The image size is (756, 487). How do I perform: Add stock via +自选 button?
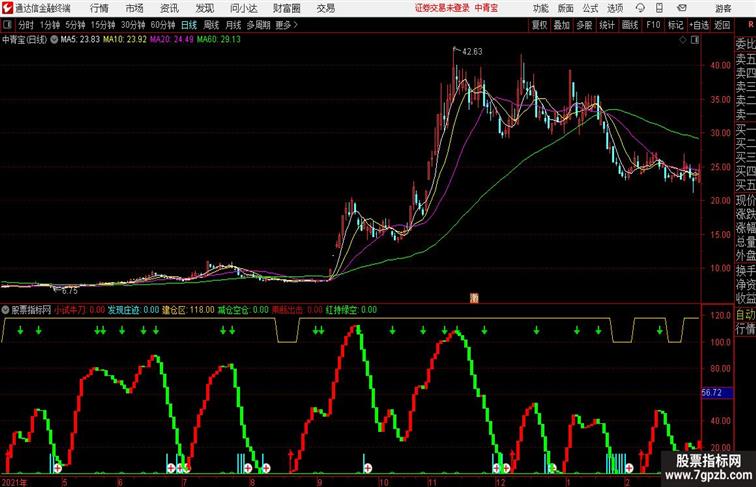point(699,25)
